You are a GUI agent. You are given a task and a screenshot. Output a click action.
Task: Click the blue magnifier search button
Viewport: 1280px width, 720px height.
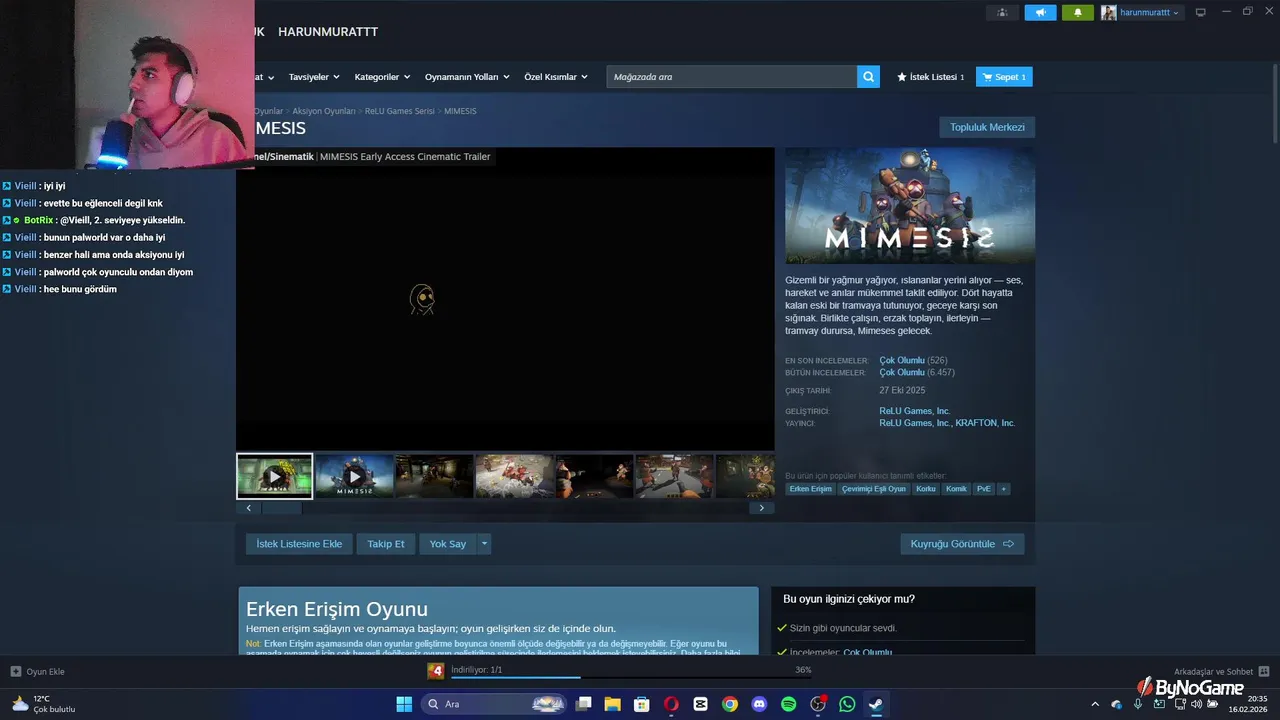pos(868,77)
